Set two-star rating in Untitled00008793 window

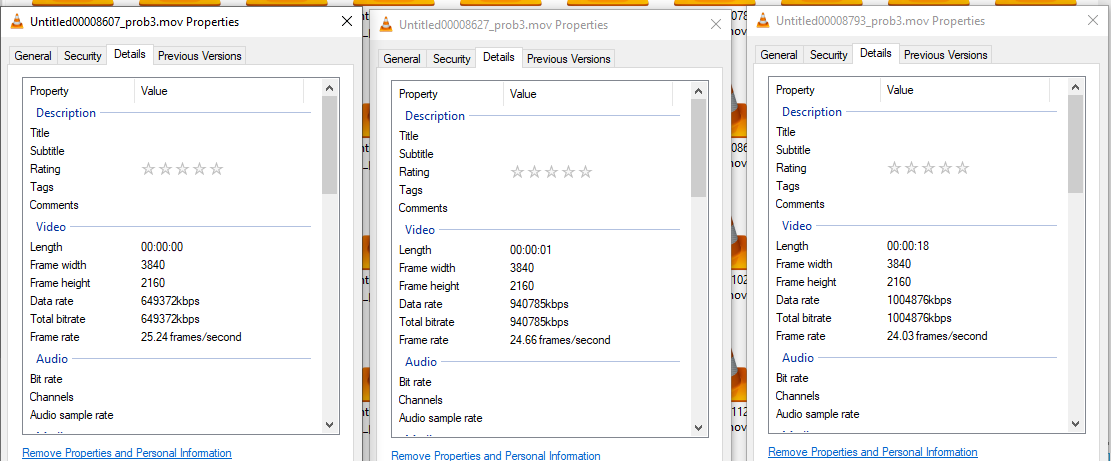(x=911, y=168)
